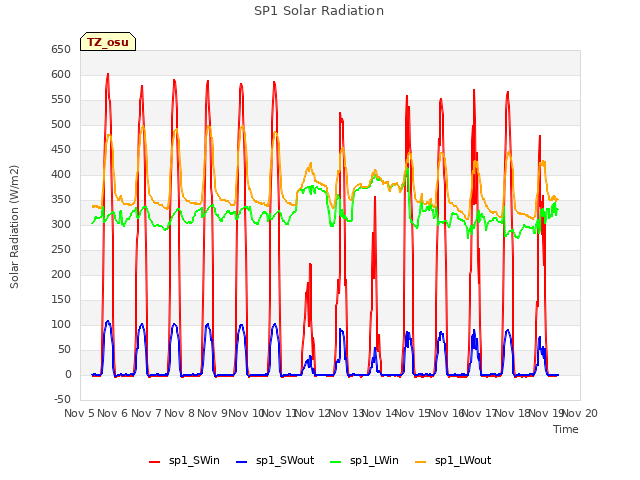Screen dimensions: 640x480
Task: Click the 500 y-axis tick label
Action: point(61,124)
